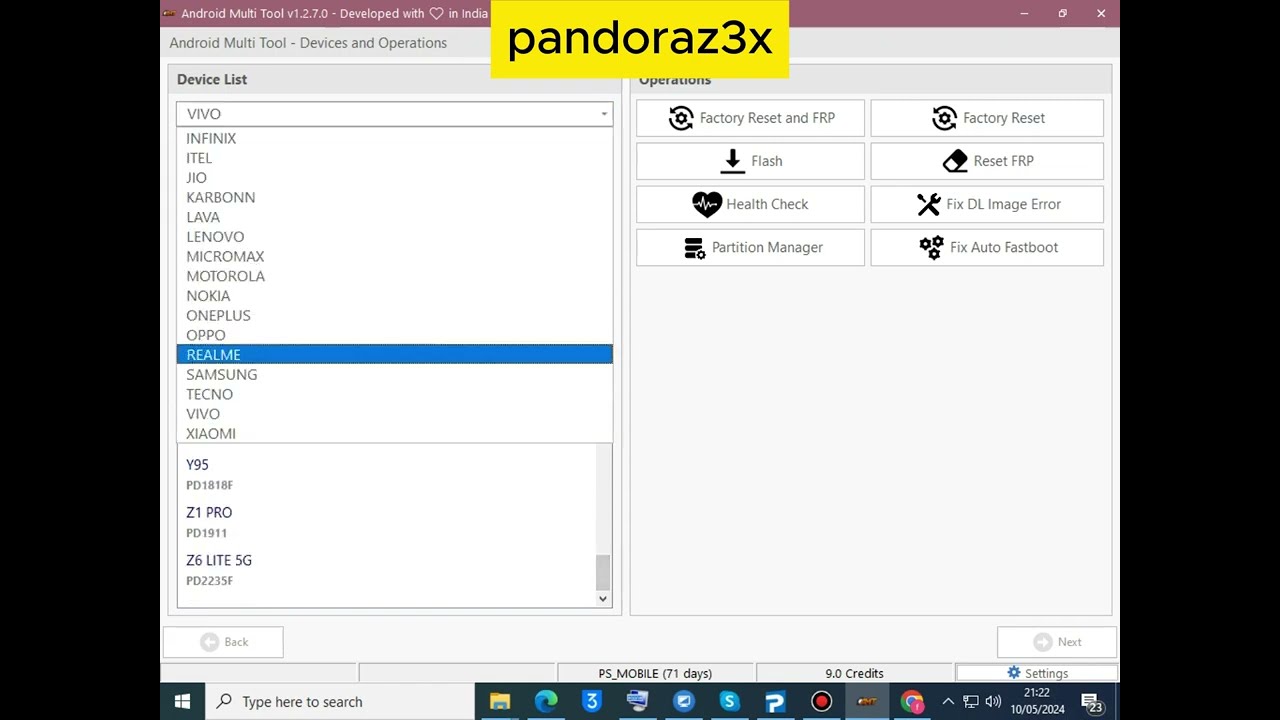1280x720 pixels.
Task: Click the Flash download arrow icon
Action: click(733, 161)
